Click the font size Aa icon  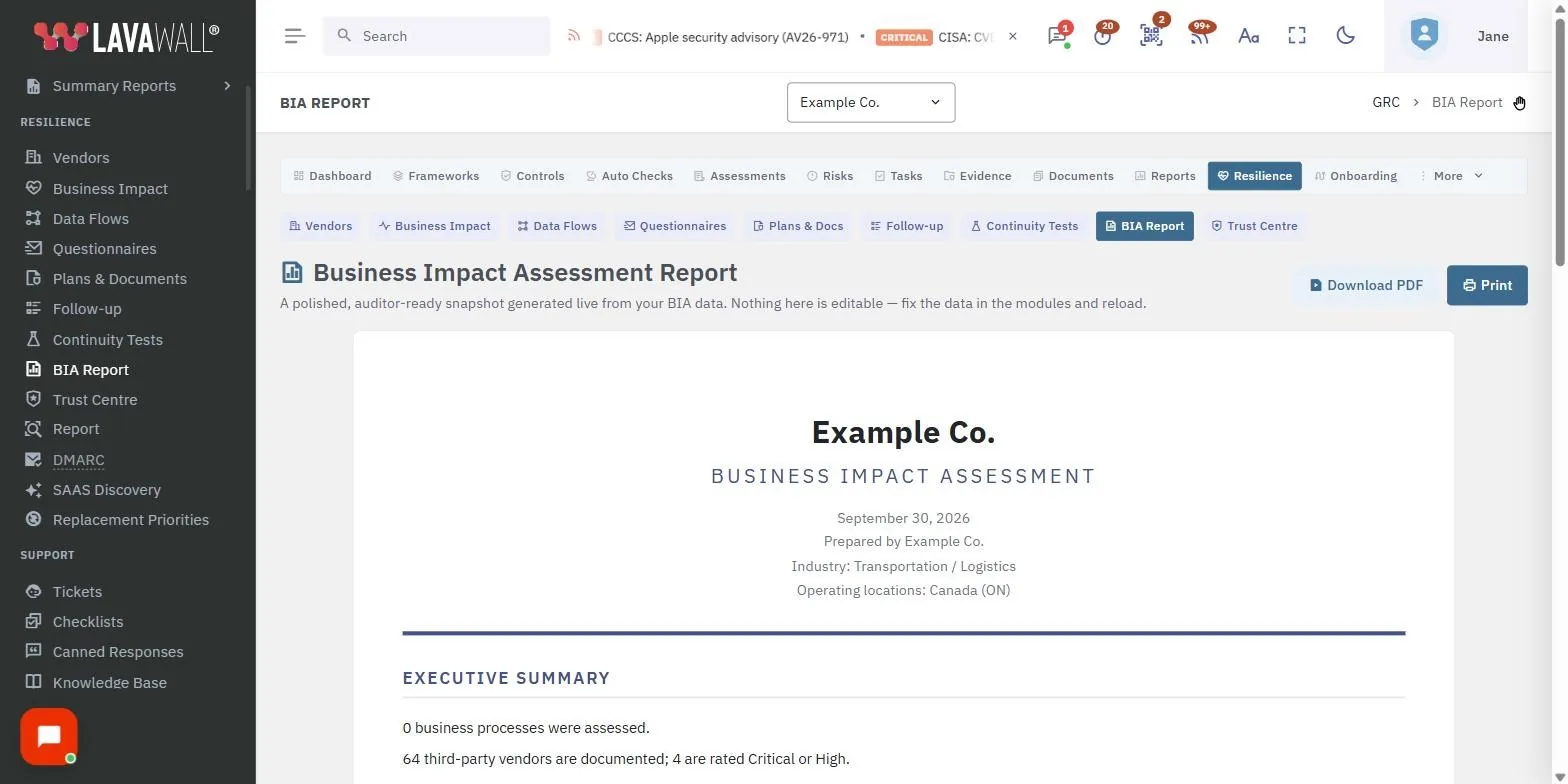pyautogui.click(x=1248, y=36)
